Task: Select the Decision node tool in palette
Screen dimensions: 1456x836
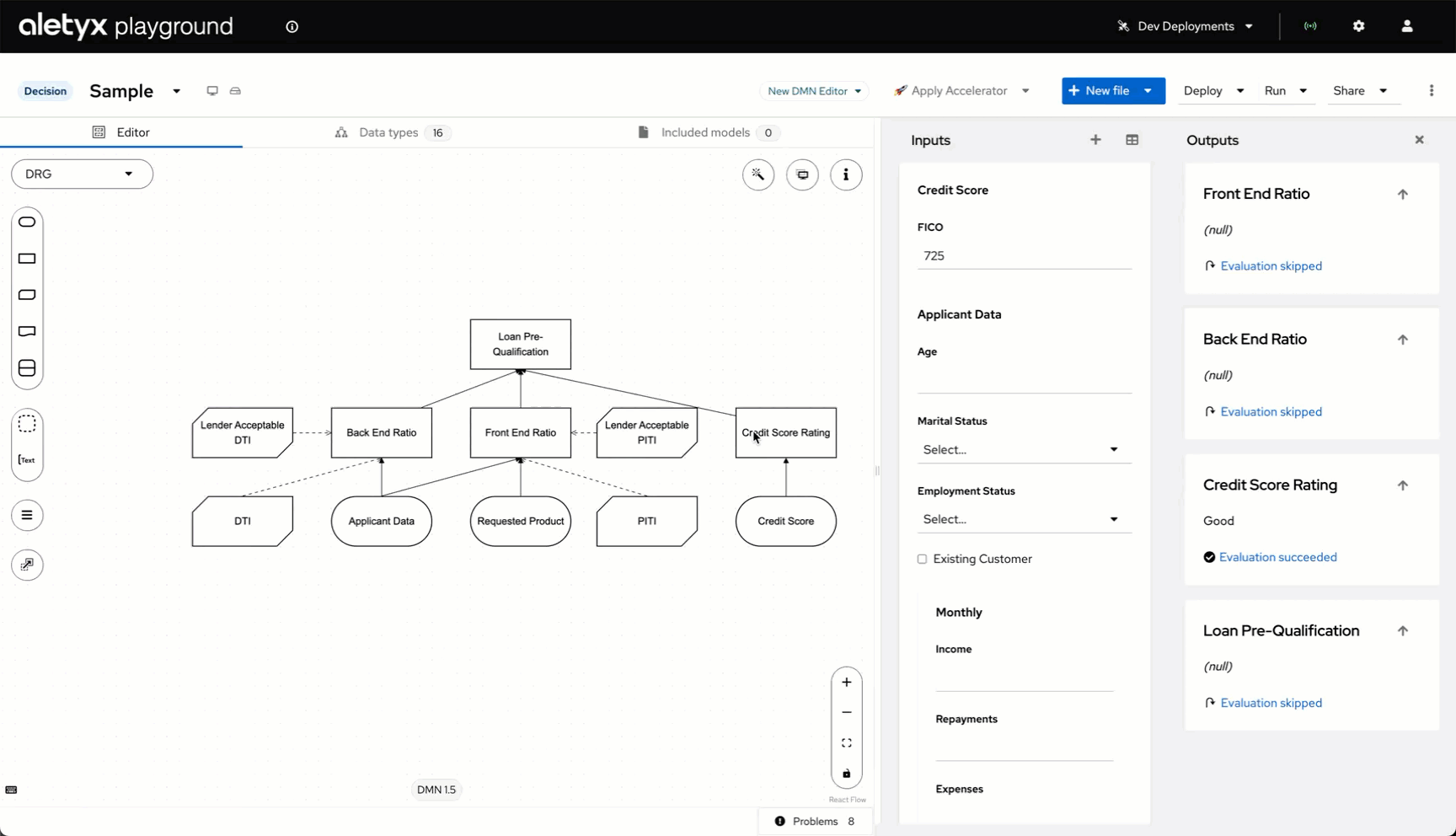Action: (27, 259)
